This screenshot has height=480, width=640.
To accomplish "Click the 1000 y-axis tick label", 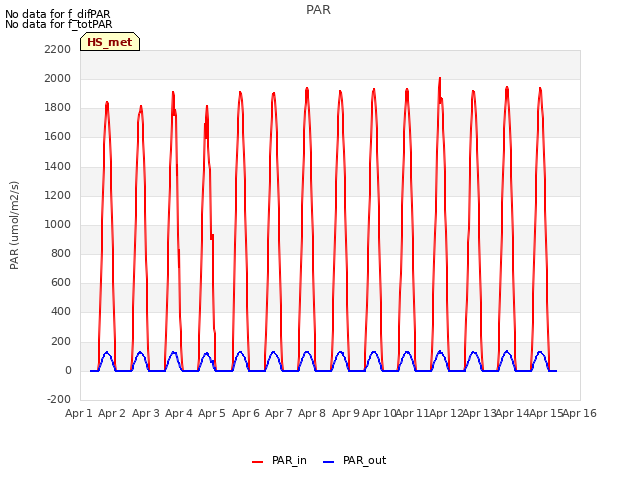I will (x=58, y=224).
